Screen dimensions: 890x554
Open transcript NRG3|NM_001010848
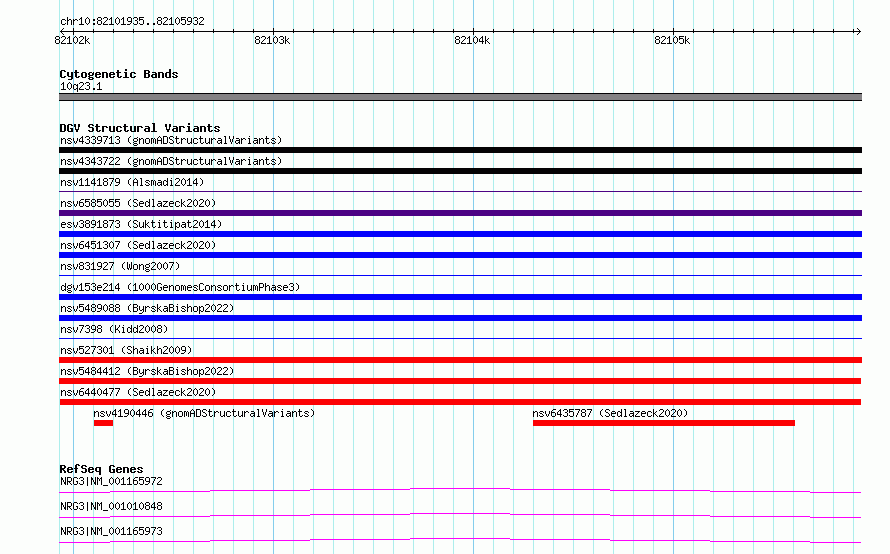[x=111, y=506]
